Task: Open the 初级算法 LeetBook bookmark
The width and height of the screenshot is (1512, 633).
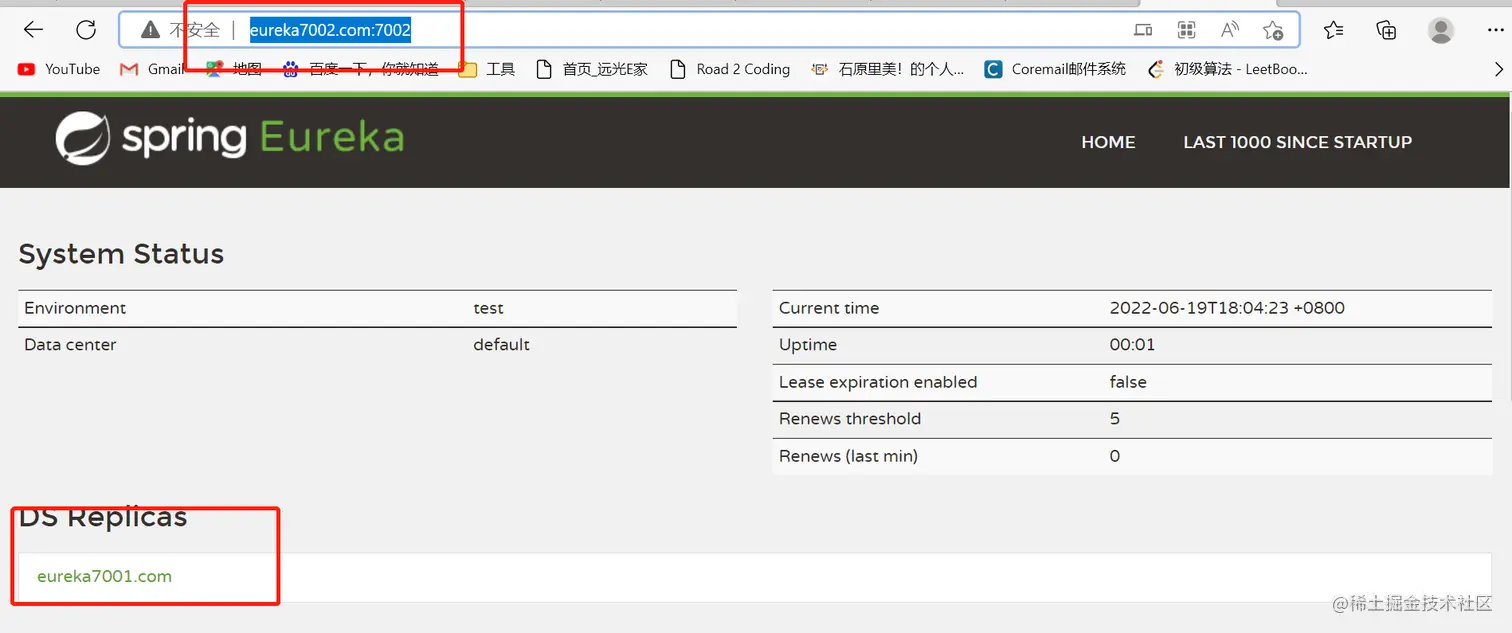Action: click(1227, 69)
